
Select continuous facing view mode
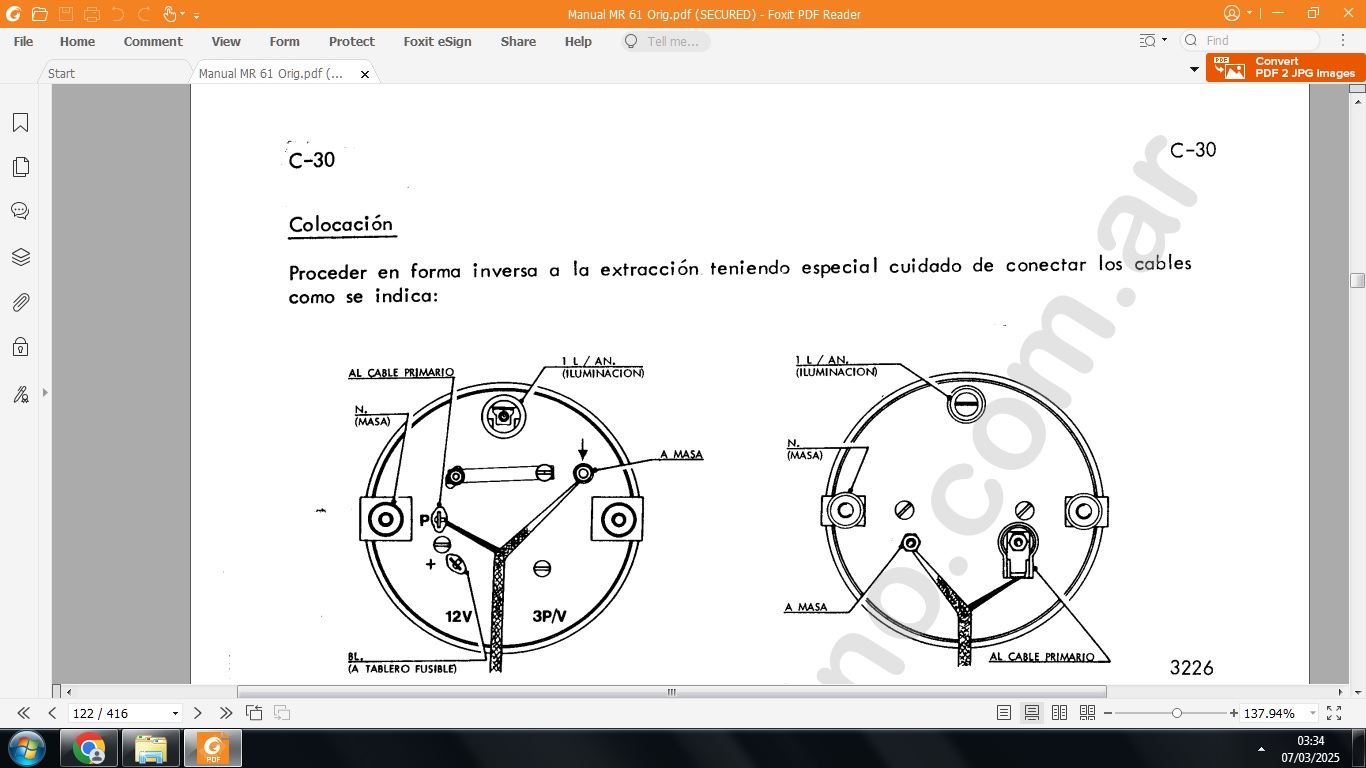click(1087, 713)
